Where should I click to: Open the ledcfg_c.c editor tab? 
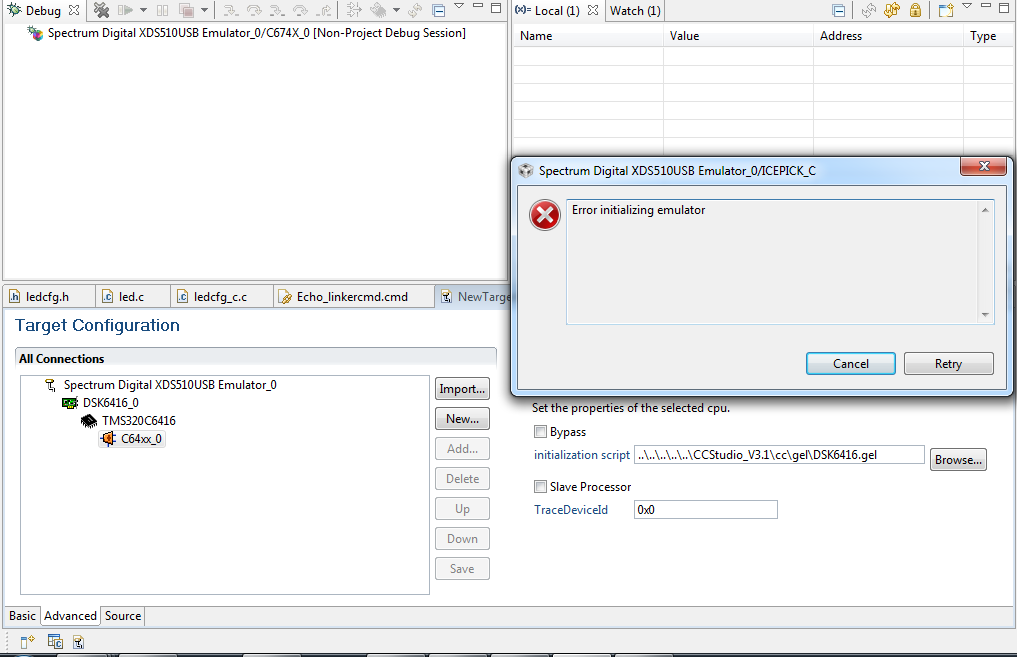coord(221,296)
